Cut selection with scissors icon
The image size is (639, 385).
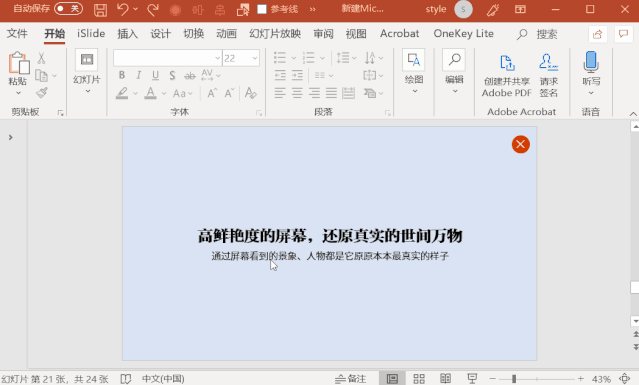point(41,58)
